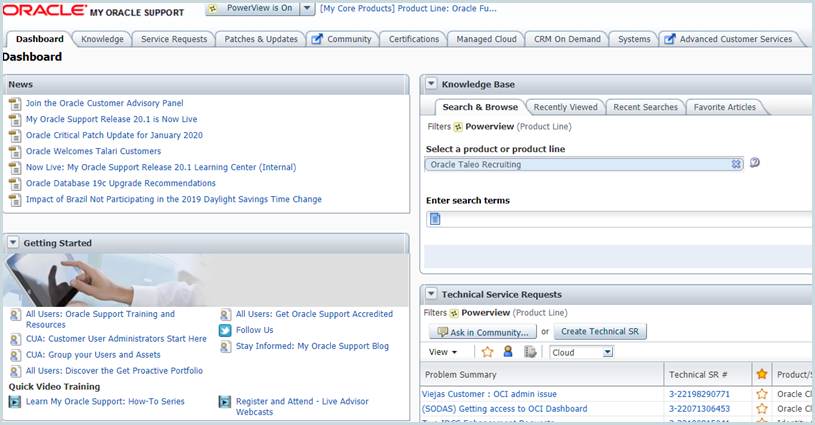Open the Recently Viewed tab
Image resolution: width=815 pixels, height=425 pixels.
pyautogui.click(x=565, y=107)
